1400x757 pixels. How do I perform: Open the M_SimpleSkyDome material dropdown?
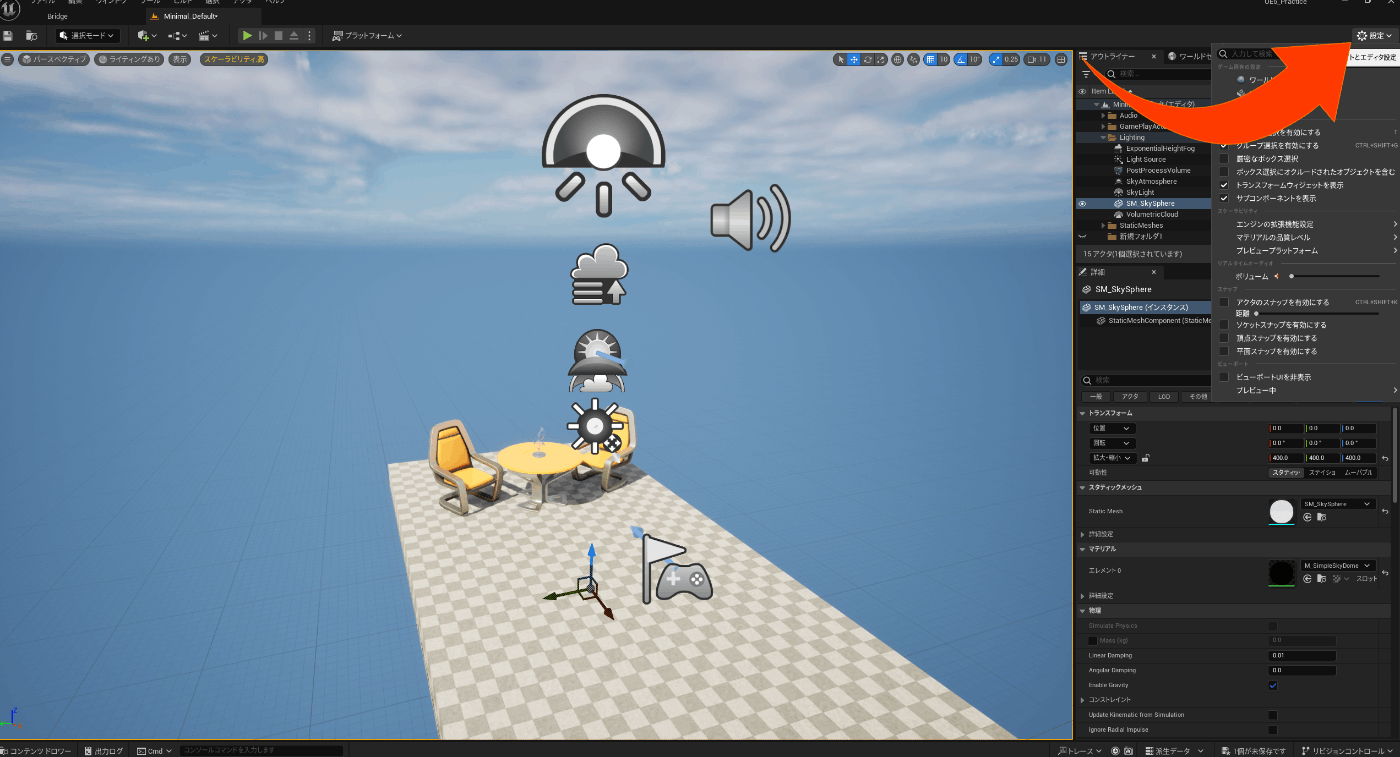(x=1338, y=565)
